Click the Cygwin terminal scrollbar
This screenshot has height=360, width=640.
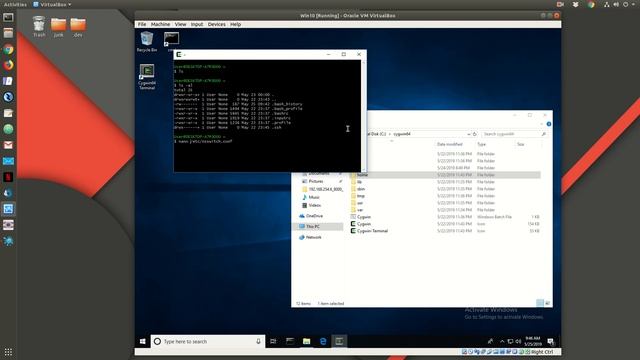tap(363, 116)
